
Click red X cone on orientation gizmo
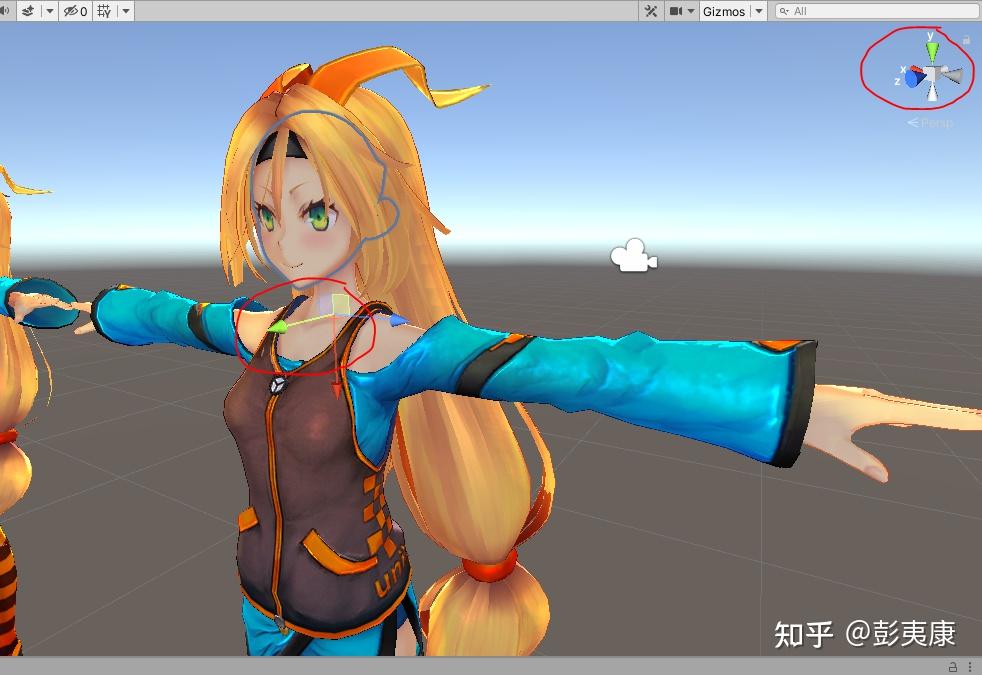pos(916,69)
